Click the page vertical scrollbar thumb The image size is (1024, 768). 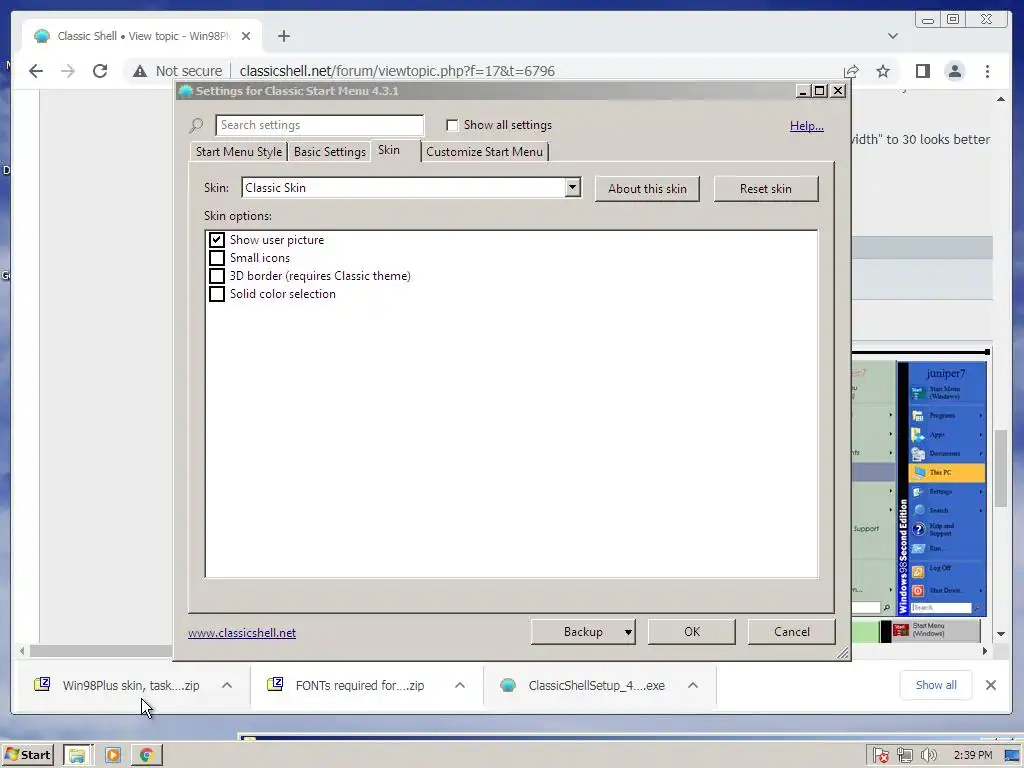click(x=1000, y=468)
